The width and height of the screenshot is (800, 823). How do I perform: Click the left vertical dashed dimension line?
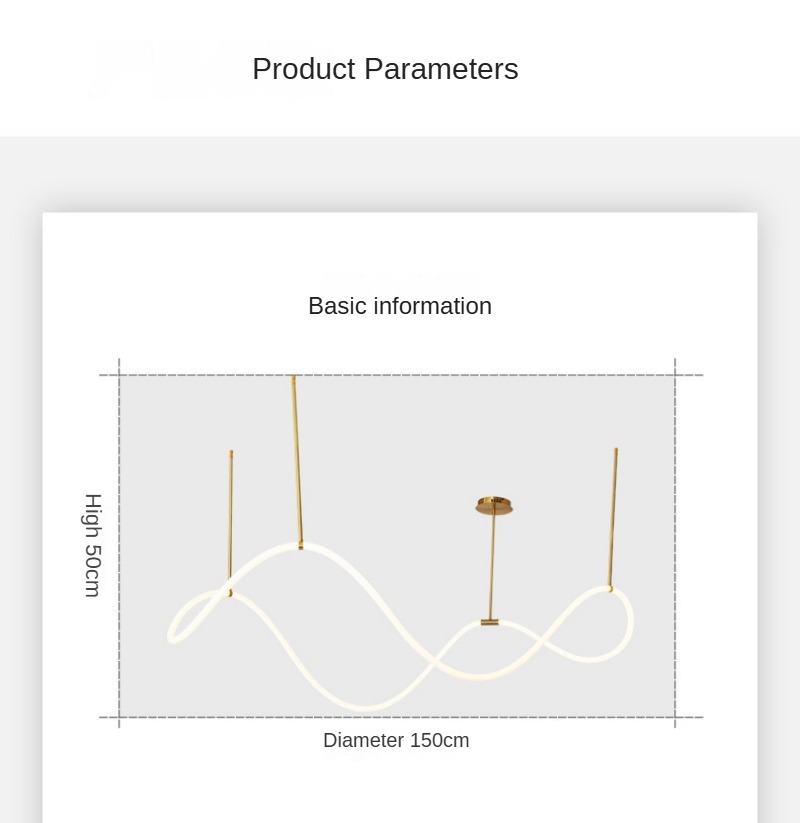coord(119,545)
